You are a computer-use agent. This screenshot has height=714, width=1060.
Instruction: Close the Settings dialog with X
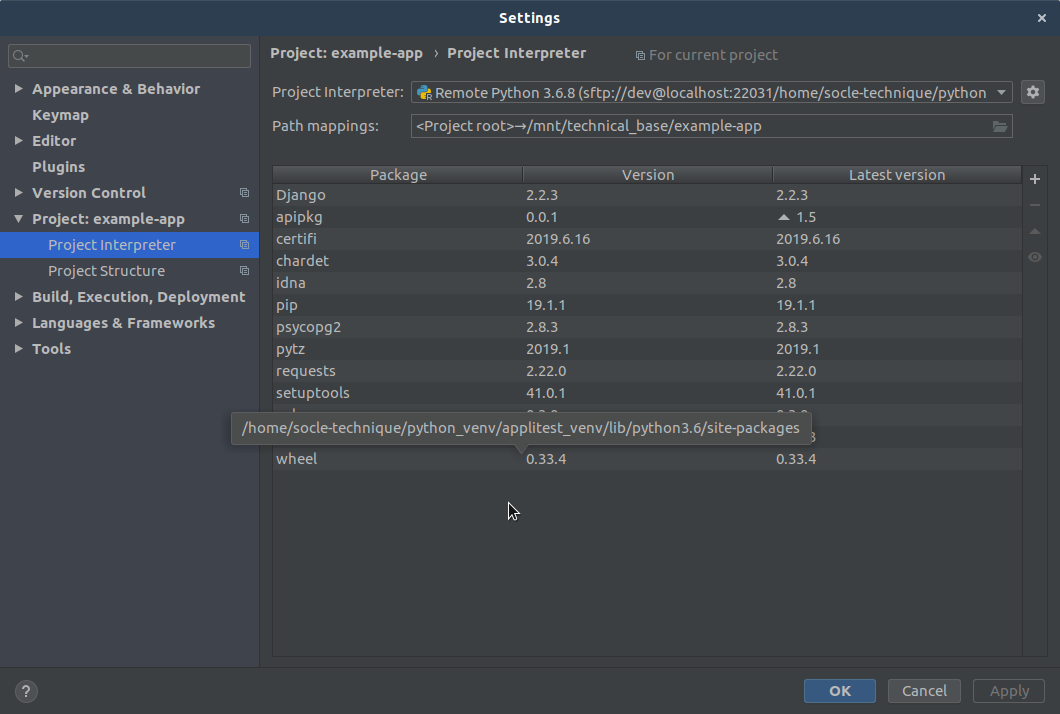pos(1042,18)
